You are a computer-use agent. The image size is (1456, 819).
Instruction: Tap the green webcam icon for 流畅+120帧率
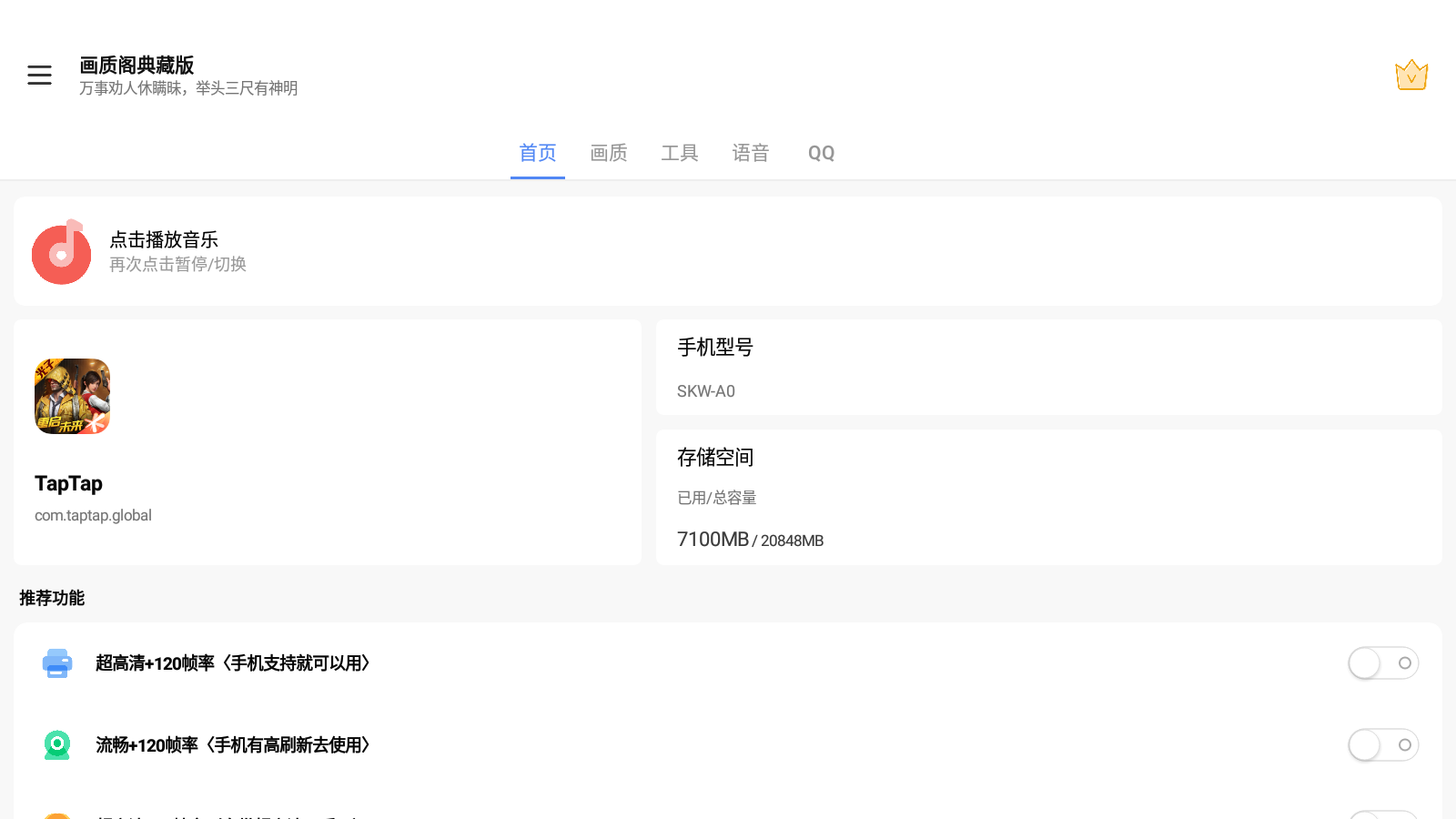pos(57,745)
